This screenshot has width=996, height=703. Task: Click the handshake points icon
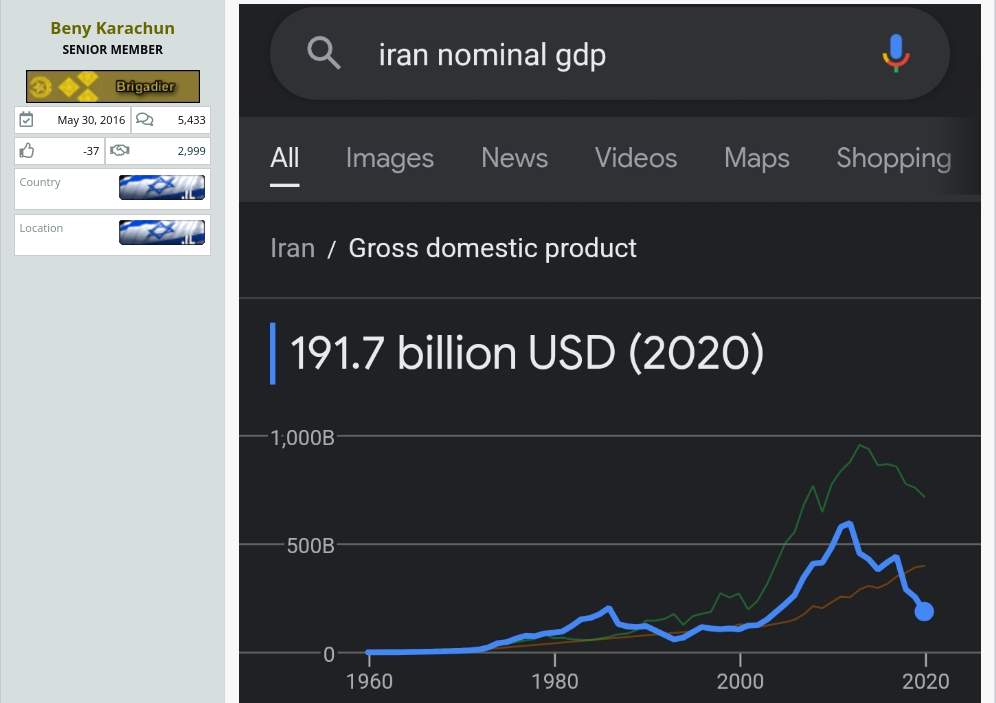tap(119, 151)
